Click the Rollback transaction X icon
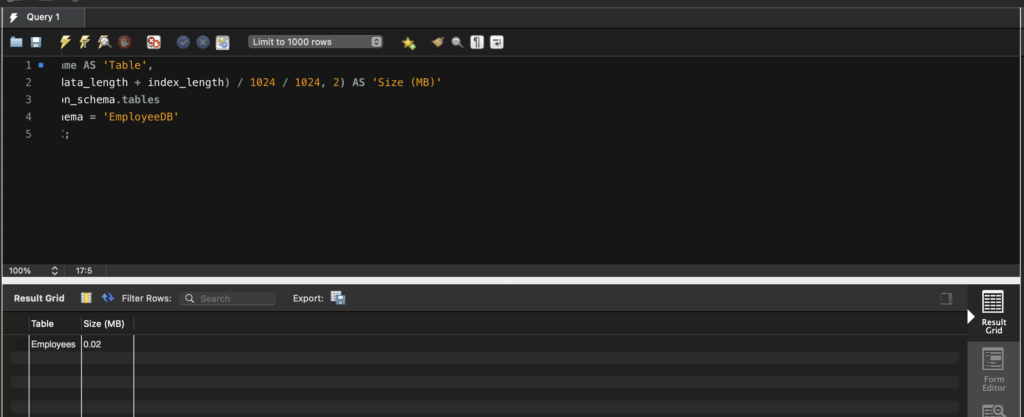The height and width of the screenshot is (417, 1024). [x=203, y=42]
